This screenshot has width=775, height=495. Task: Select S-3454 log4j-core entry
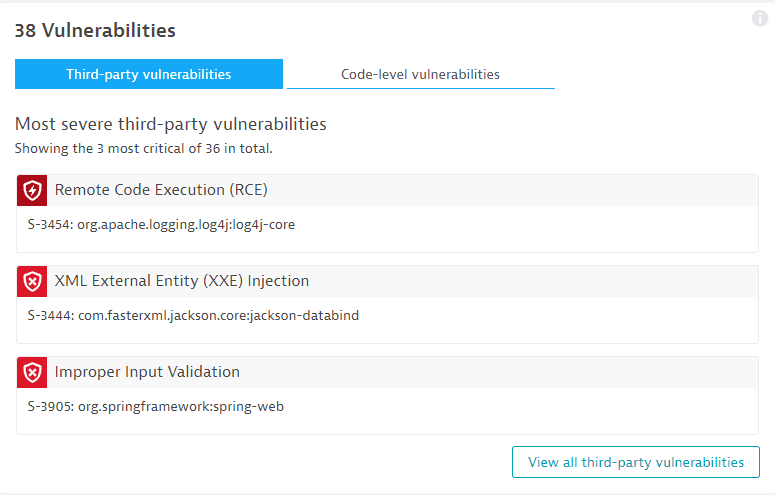point(161,225)
